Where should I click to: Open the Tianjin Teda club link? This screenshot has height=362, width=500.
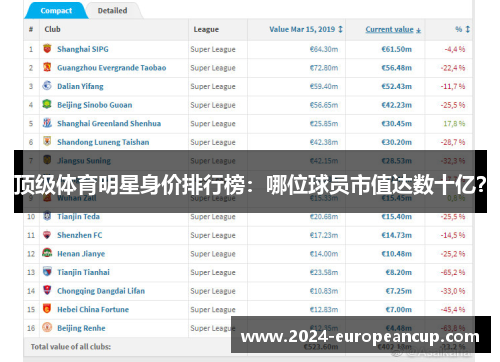point(78,217)
